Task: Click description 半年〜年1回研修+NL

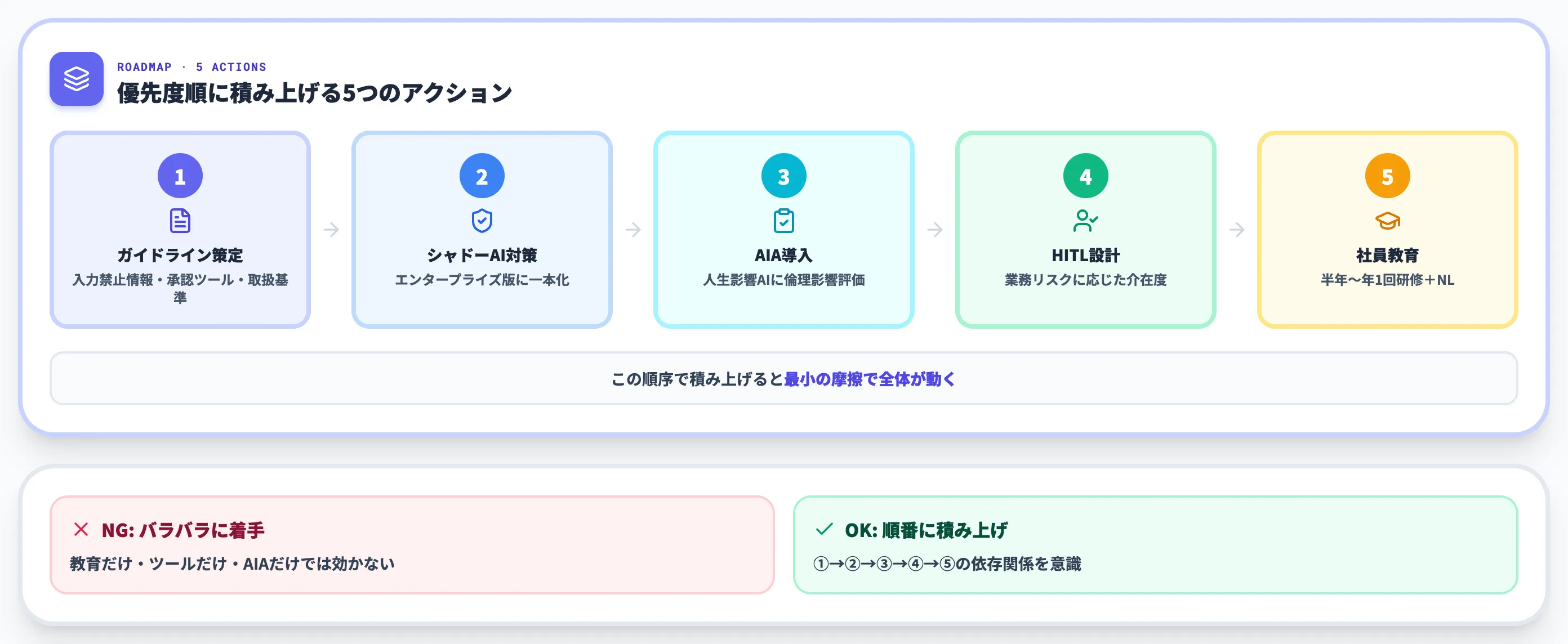Action: coord(1388,280)
